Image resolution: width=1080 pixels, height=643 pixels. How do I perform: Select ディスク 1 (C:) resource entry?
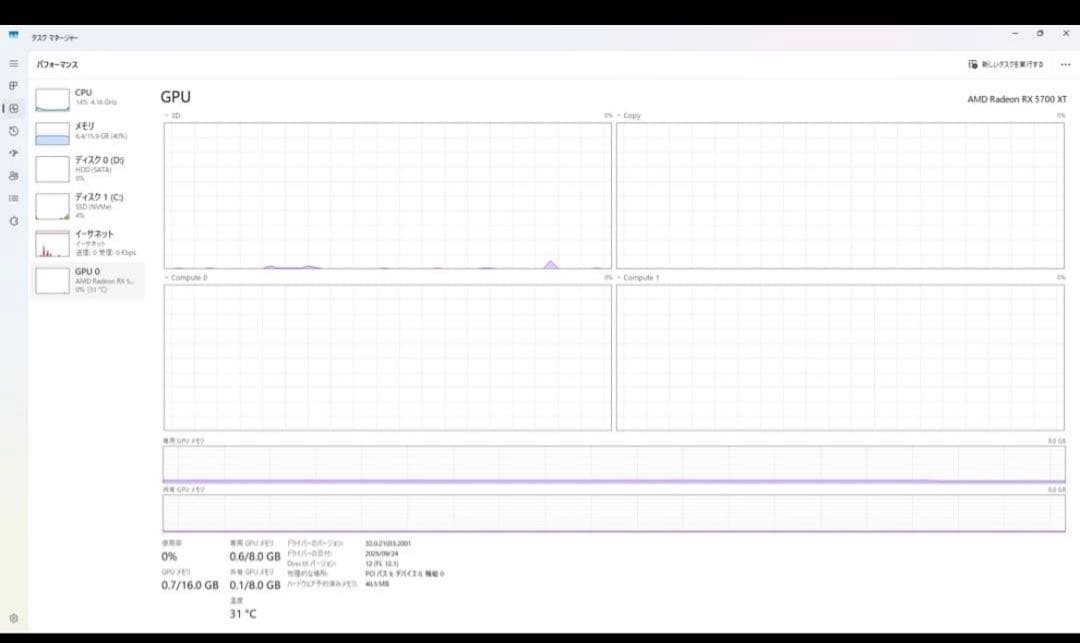point(87,206)
